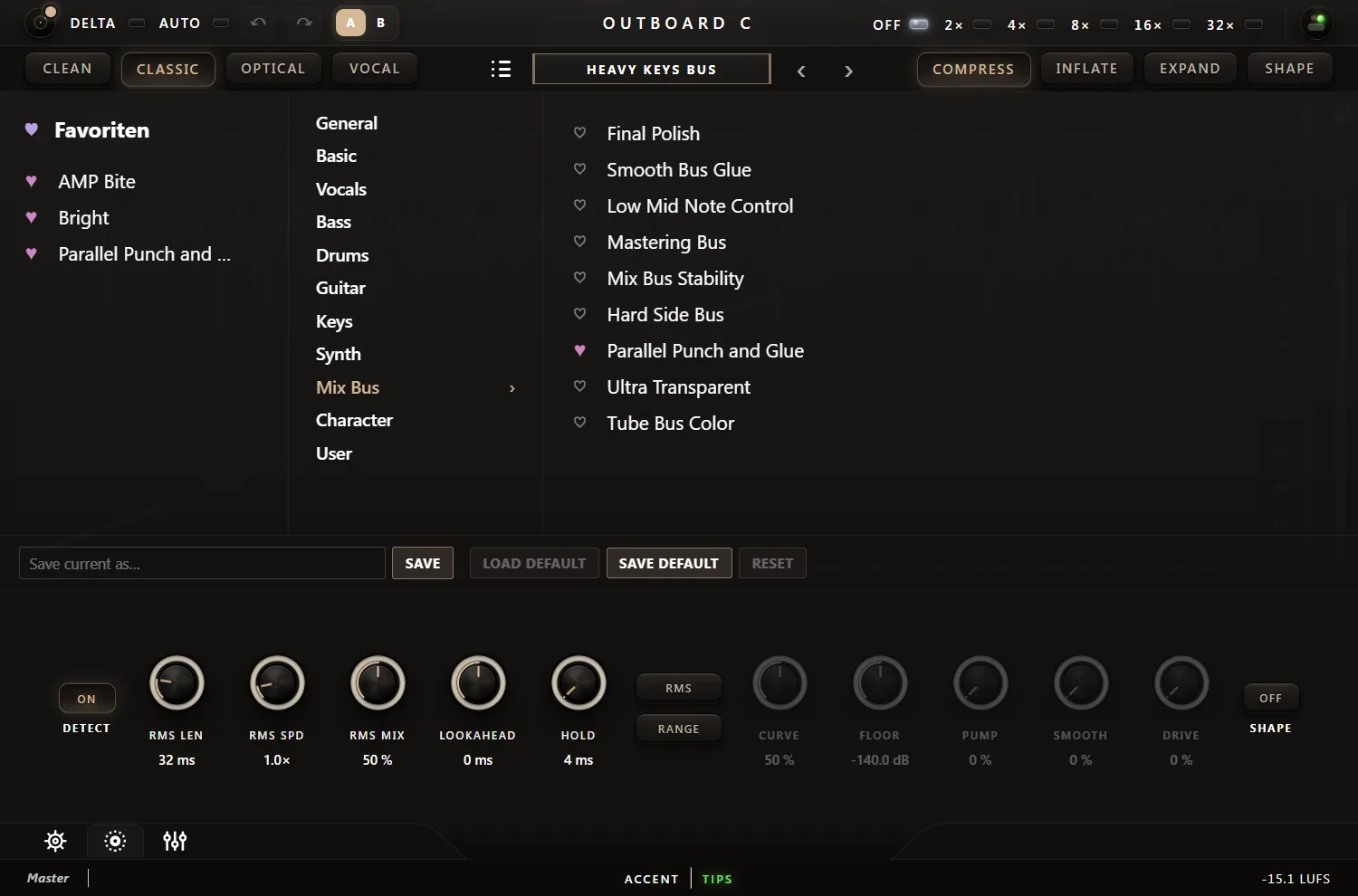Unfavorite Bright using its heart
This screenshot has width=1358, height=896.
point(32,217)
